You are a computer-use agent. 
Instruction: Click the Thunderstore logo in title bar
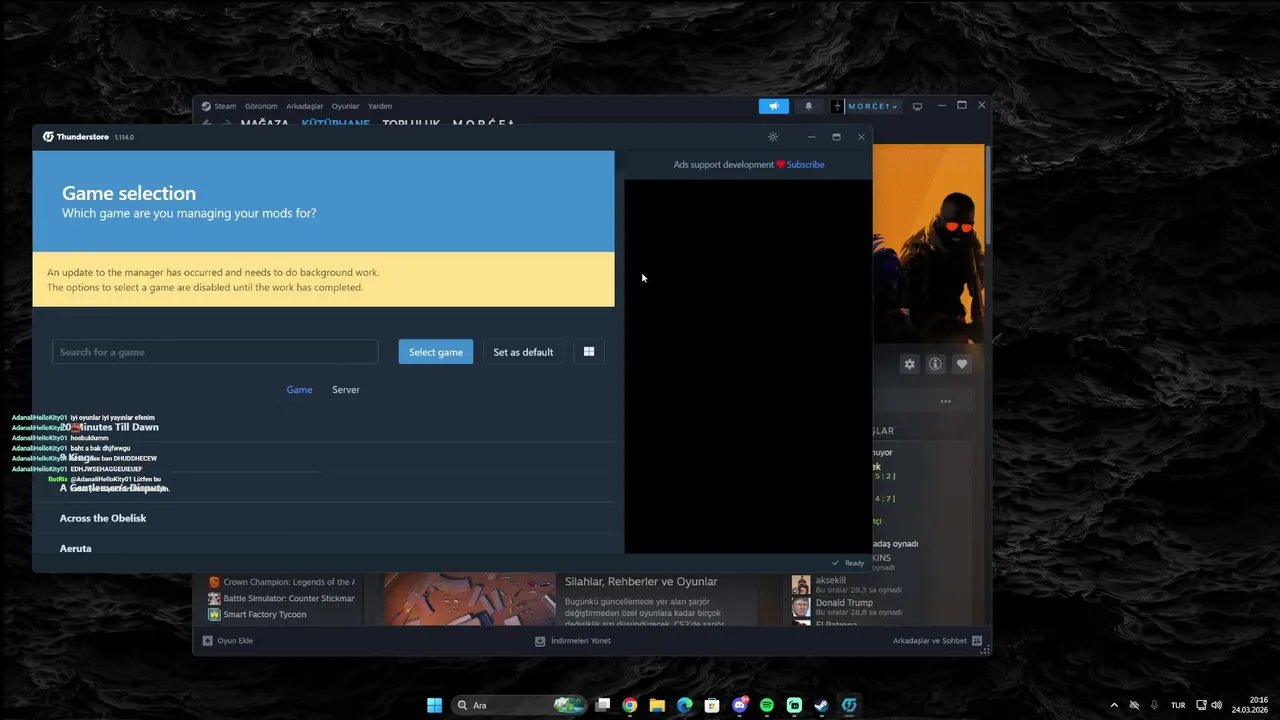click(x=48, y=137)
